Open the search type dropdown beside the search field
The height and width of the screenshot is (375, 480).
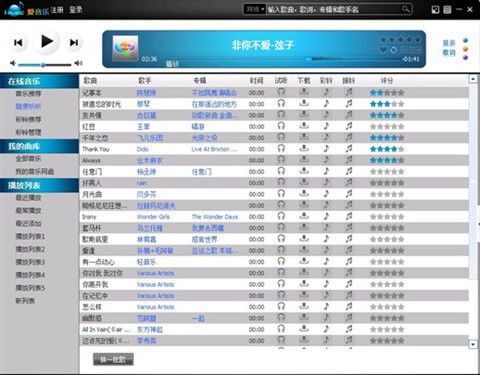pos(255,9)
